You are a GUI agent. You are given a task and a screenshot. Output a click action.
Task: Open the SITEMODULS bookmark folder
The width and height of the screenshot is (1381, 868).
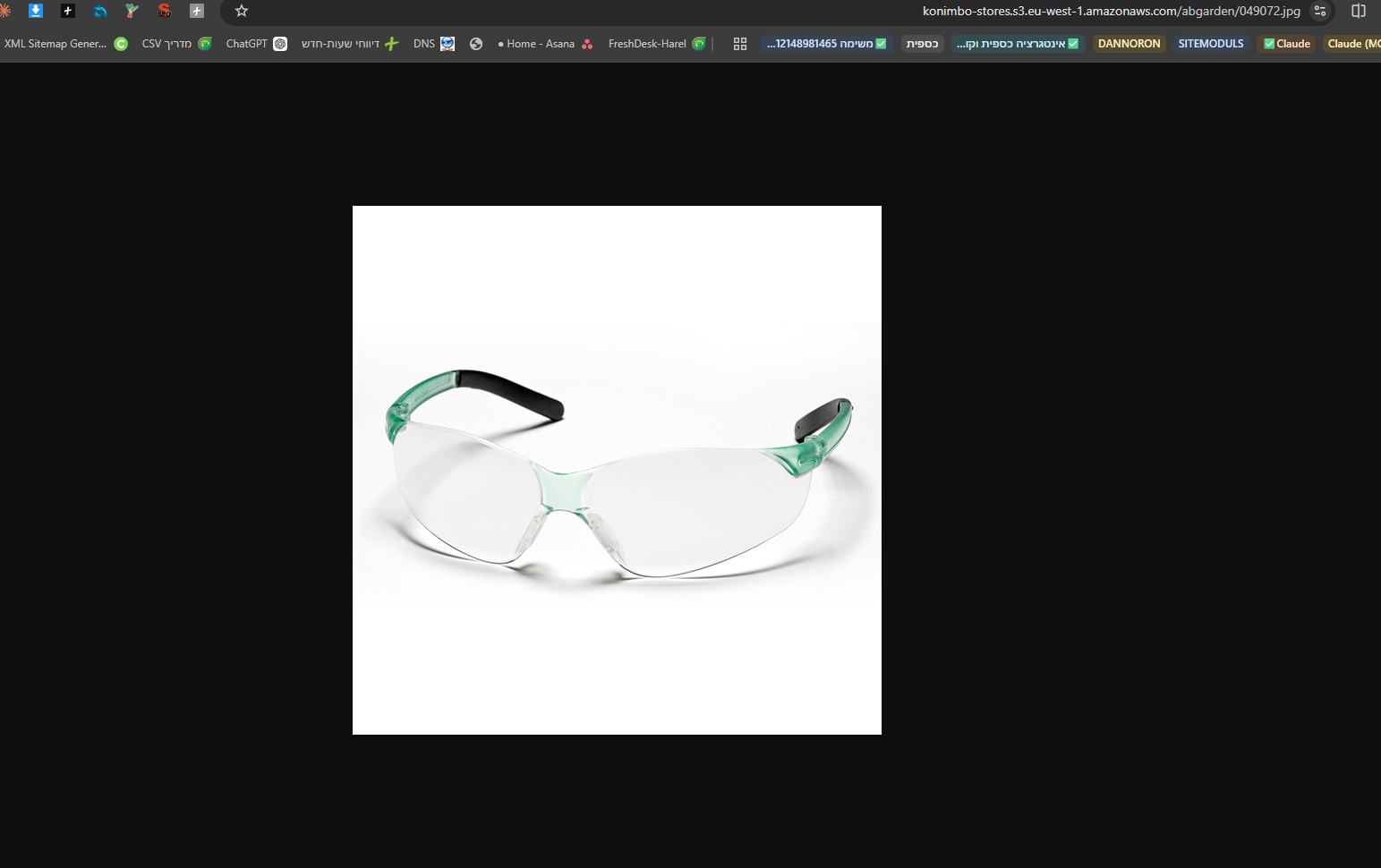pyautogui.click(x=1211, y=44)
